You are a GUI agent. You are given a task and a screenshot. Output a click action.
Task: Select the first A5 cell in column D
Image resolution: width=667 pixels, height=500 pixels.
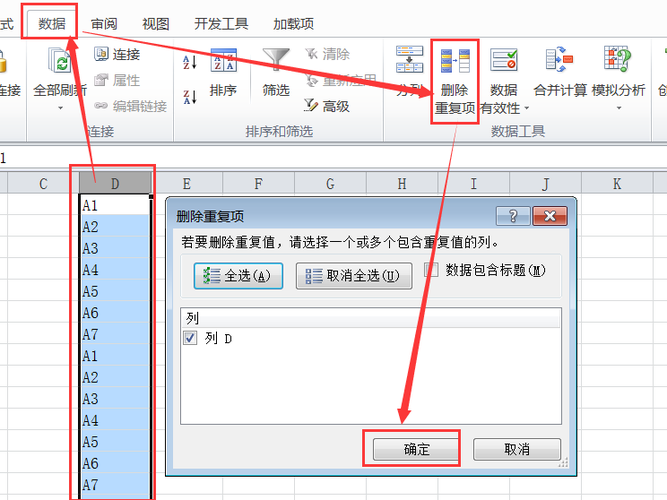[x=115, y=291]
